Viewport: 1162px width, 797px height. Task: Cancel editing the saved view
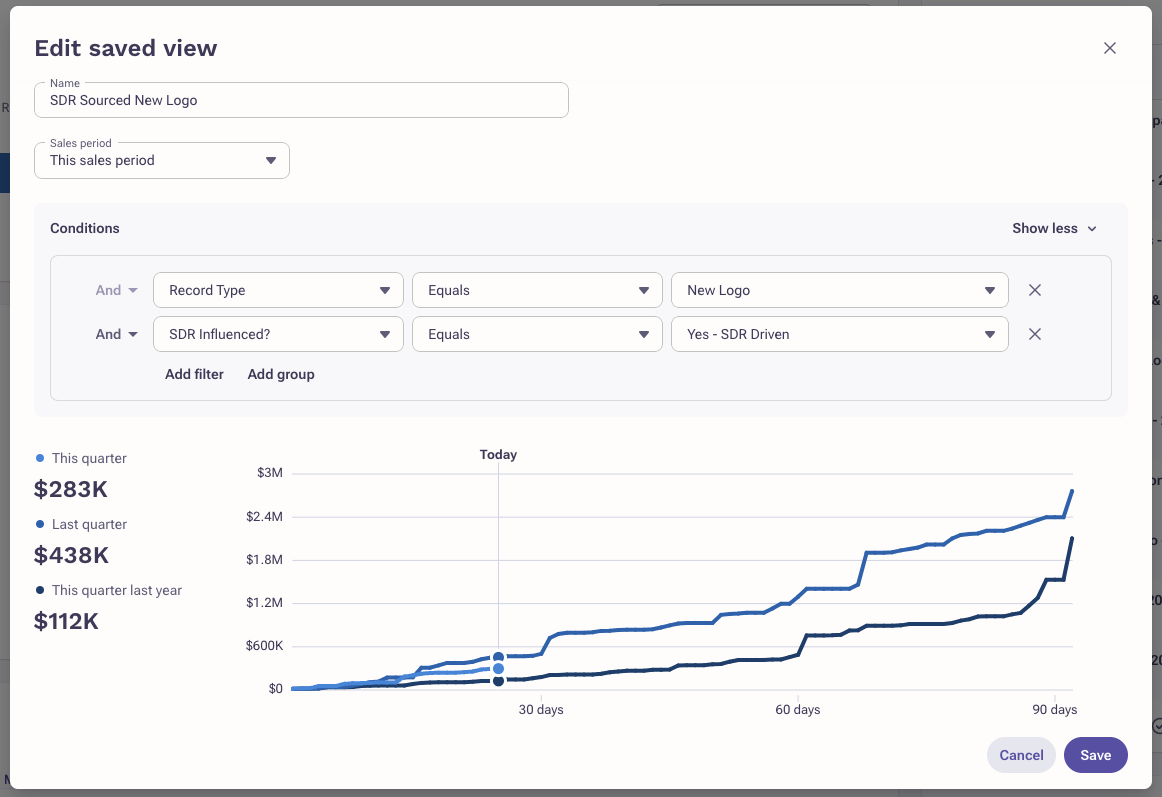point(1021,755)
